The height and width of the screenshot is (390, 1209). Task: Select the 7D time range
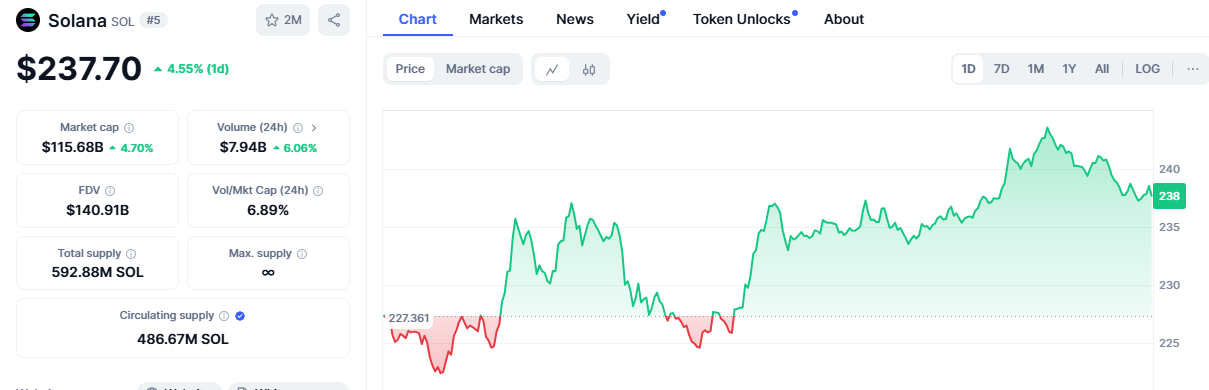[x=1001, y=69]
